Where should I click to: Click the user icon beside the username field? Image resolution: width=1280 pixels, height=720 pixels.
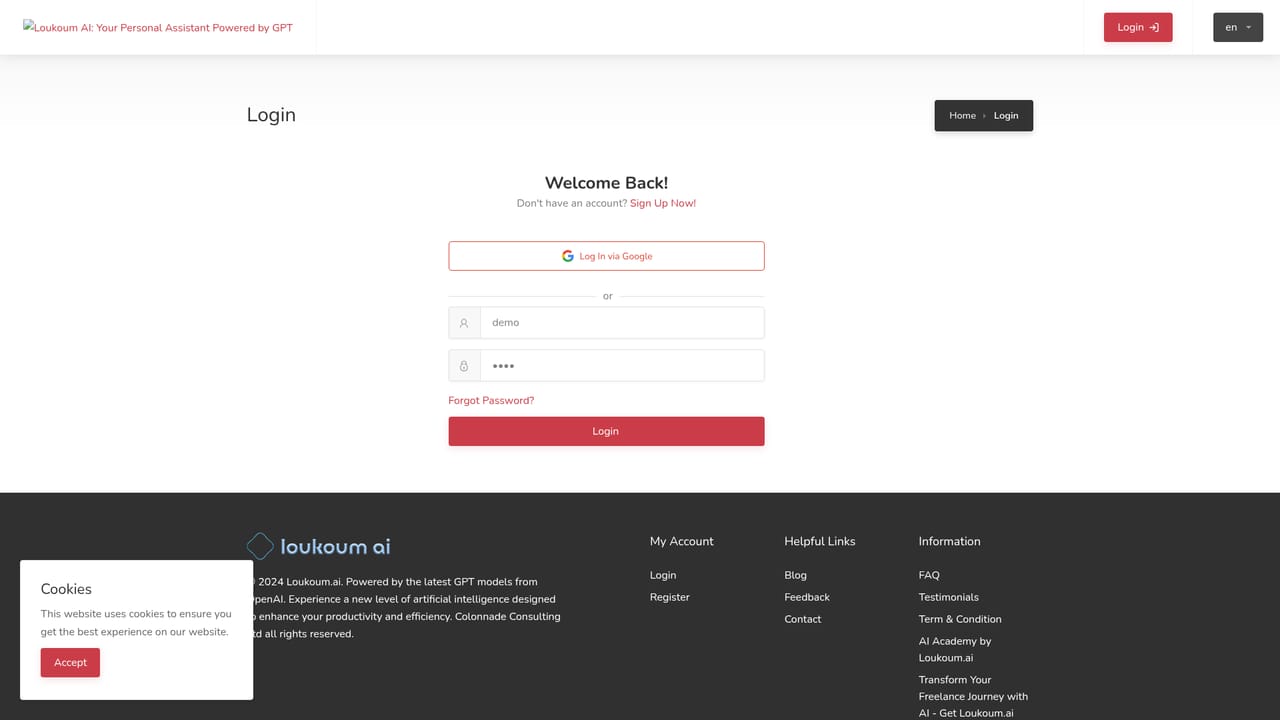pos(464,323)
